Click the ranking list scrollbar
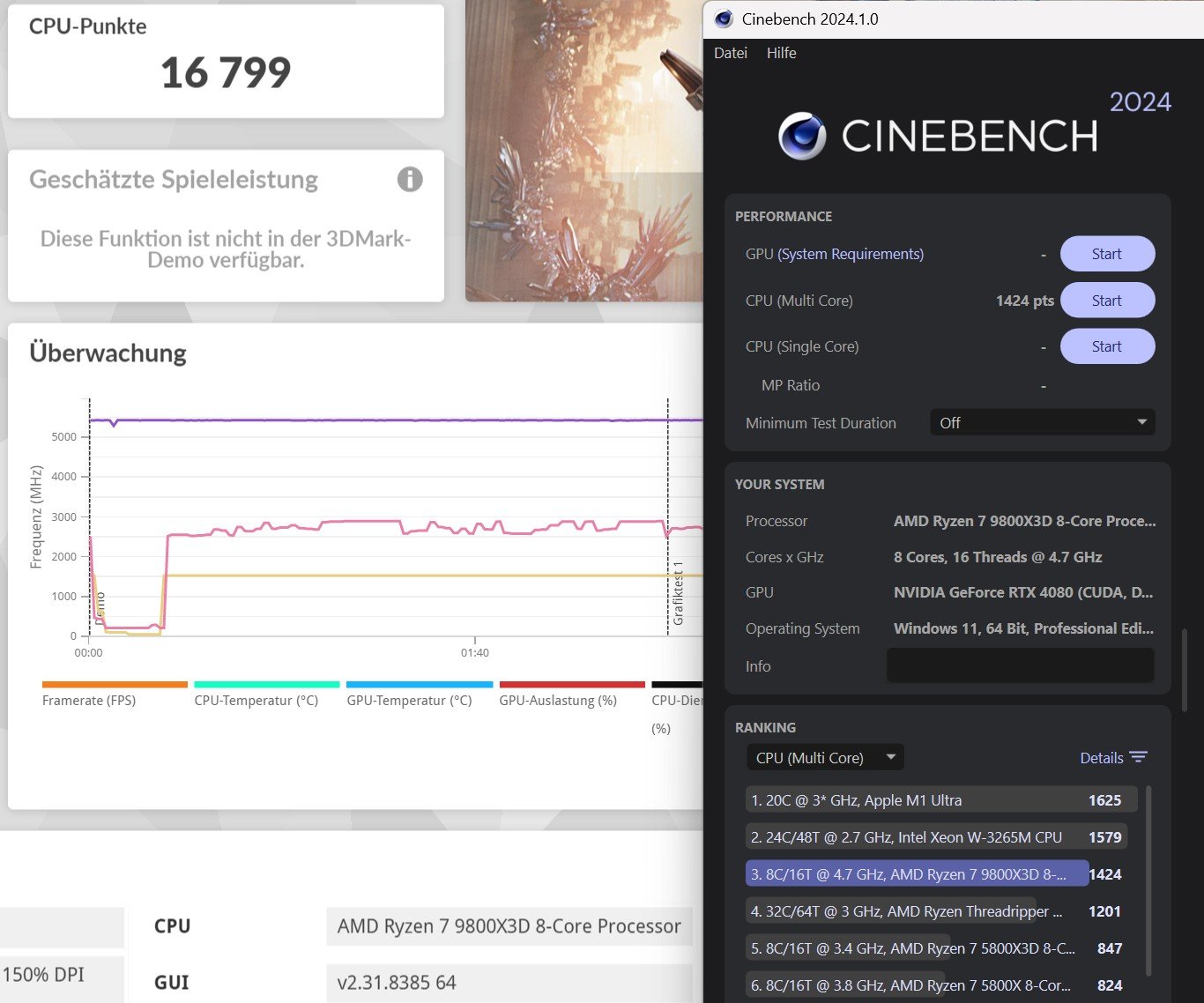The image size is (1204, 1003). 1148,881
